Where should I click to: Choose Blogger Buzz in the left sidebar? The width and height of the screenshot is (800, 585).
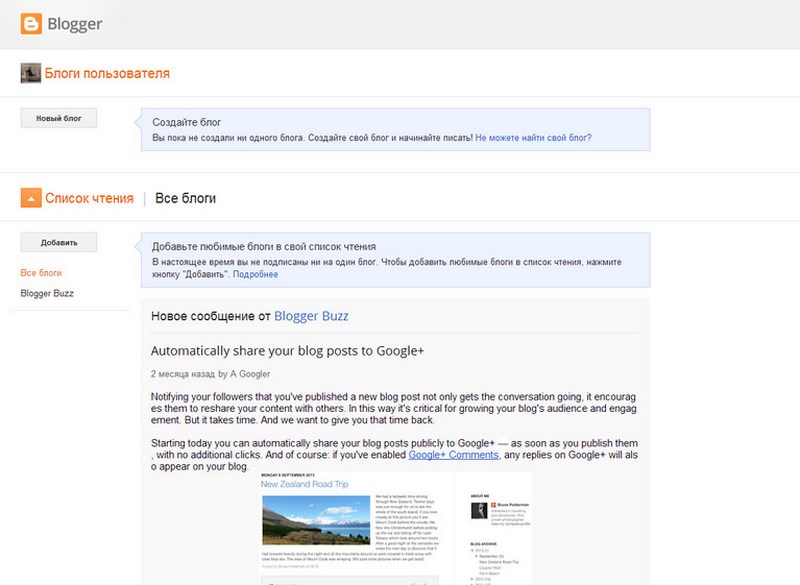point(47,294)
